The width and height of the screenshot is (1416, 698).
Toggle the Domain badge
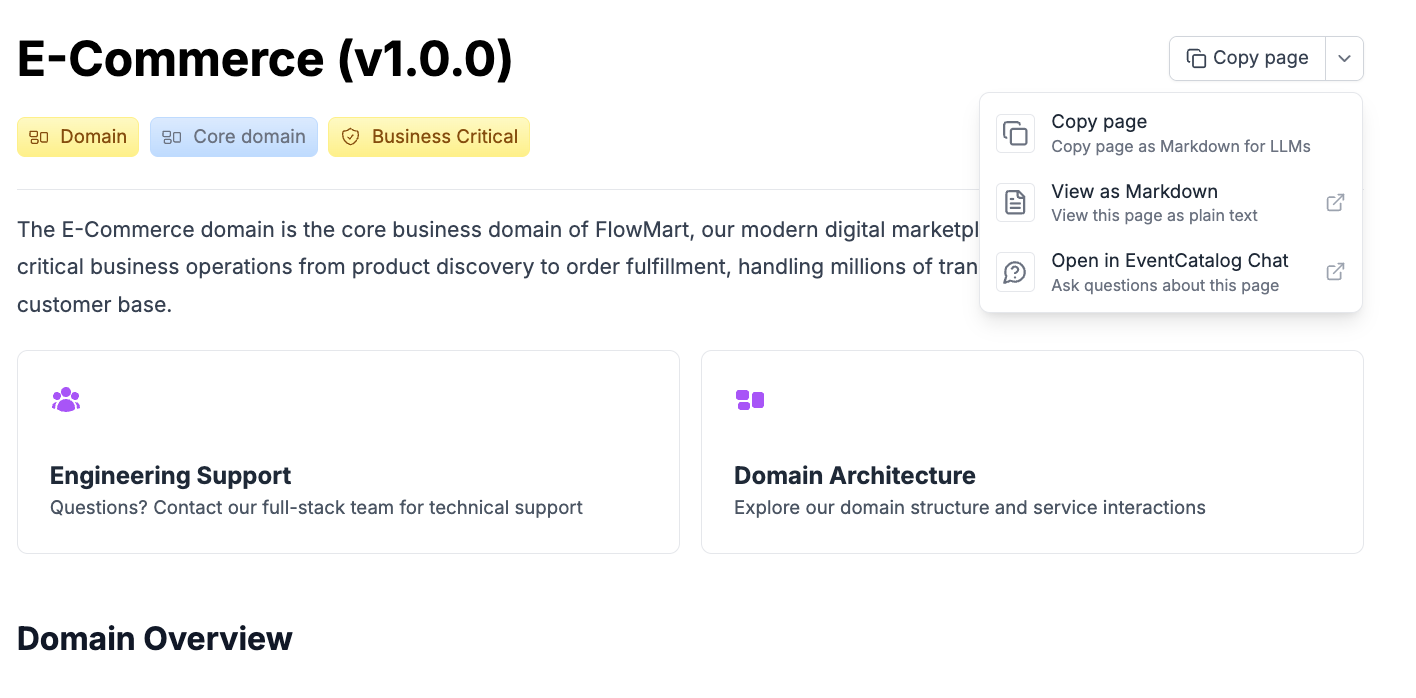pos(78,136)
